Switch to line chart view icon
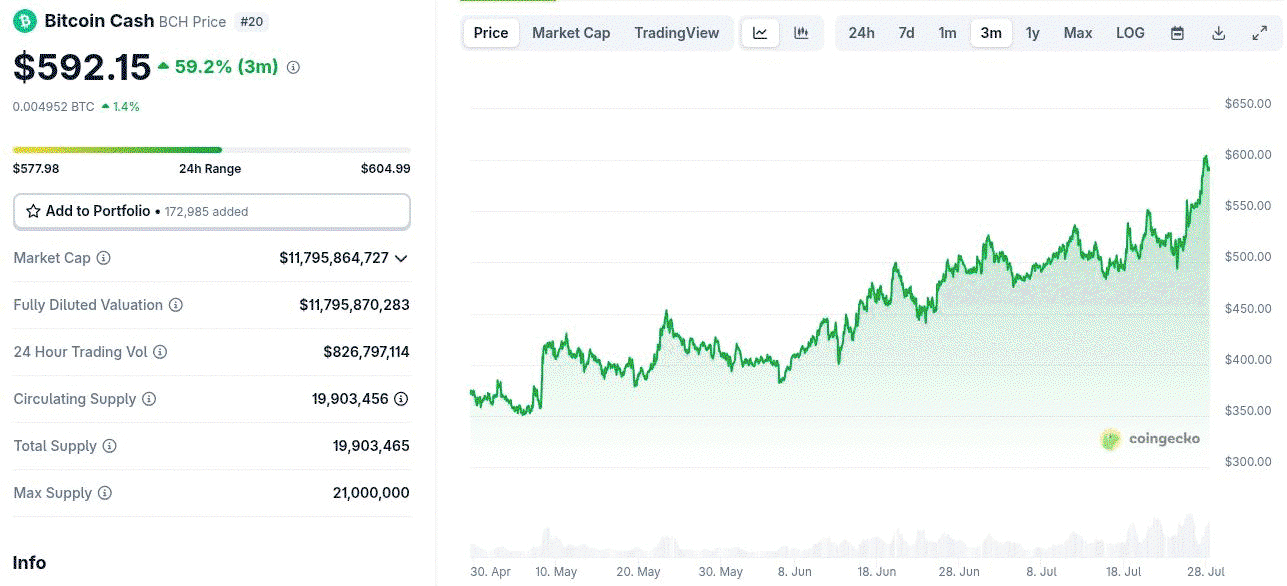 [760, 33]
